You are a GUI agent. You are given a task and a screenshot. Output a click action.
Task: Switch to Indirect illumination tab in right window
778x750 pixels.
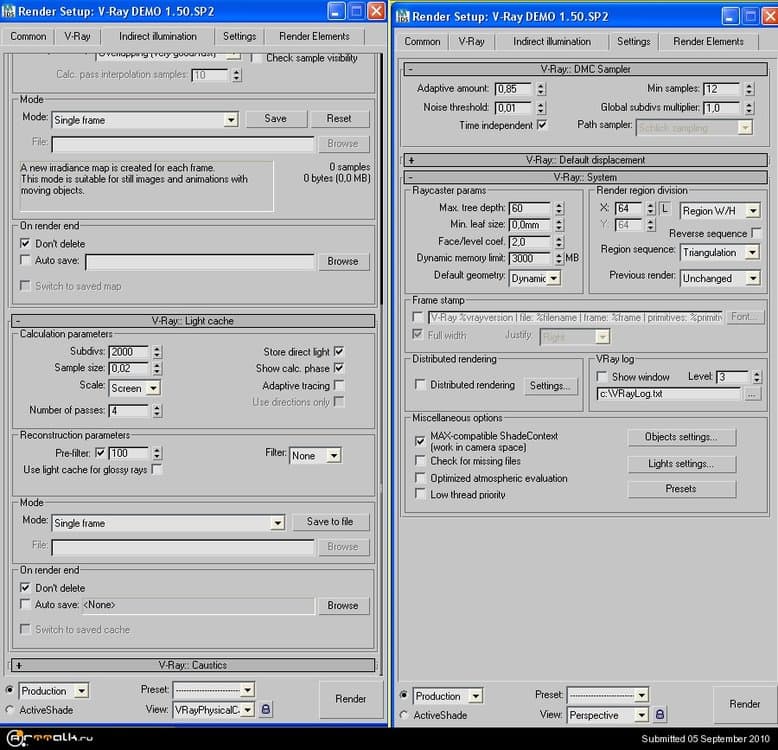(551, 42)
